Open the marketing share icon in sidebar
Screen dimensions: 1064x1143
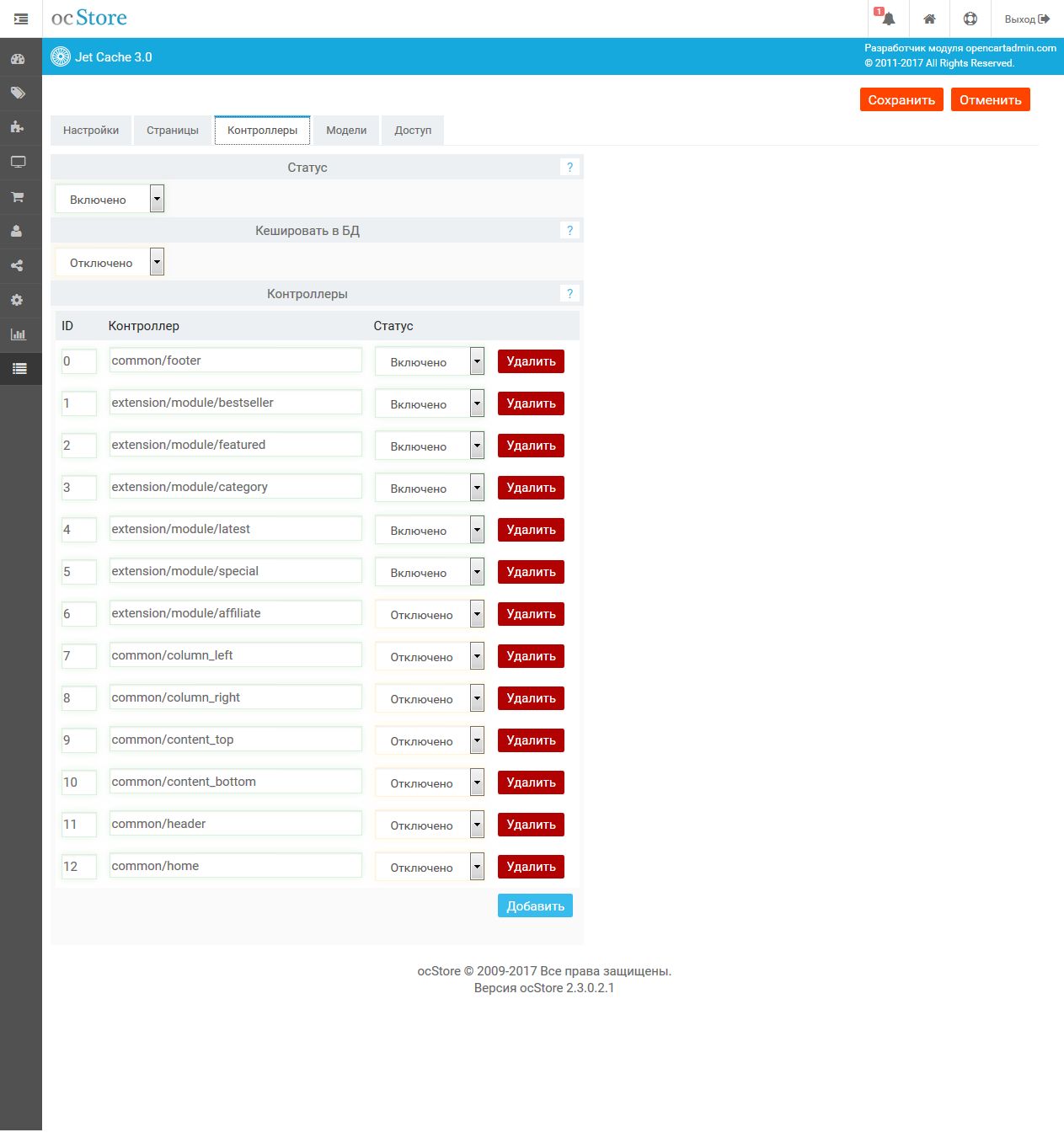click(x=18, y=265)
